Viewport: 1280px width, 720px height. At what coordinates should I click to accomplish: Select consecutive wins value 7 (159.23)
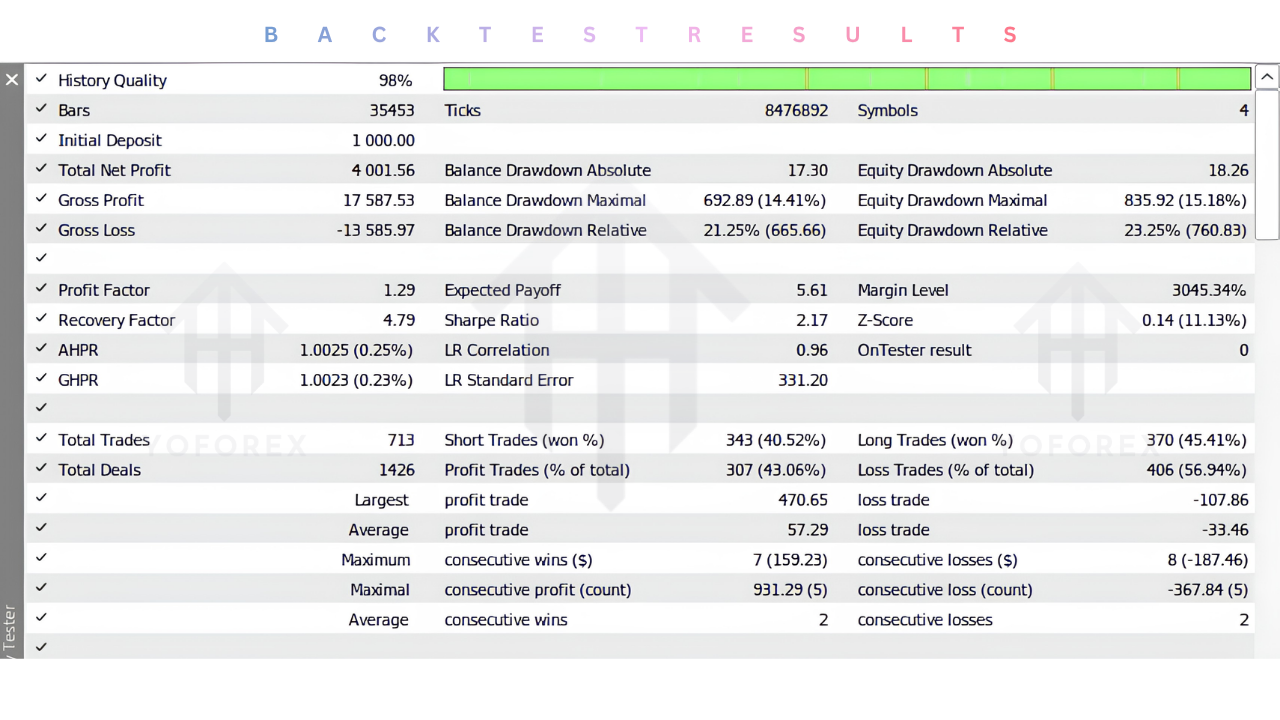[790, 560]
